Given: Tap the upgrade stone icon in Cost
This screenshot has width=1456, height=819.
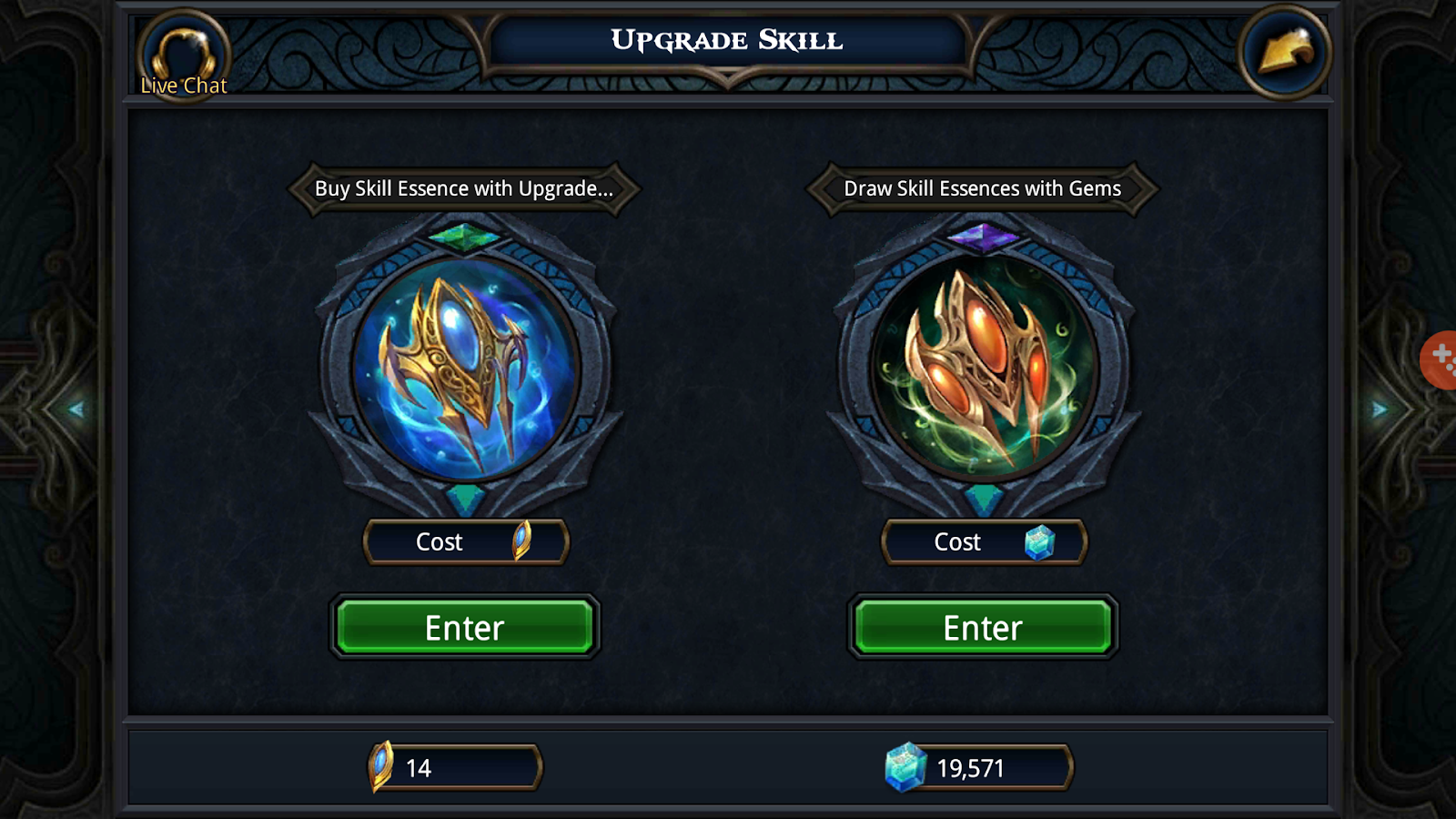Looking at the screenshot, I should (x=521, y=541).
